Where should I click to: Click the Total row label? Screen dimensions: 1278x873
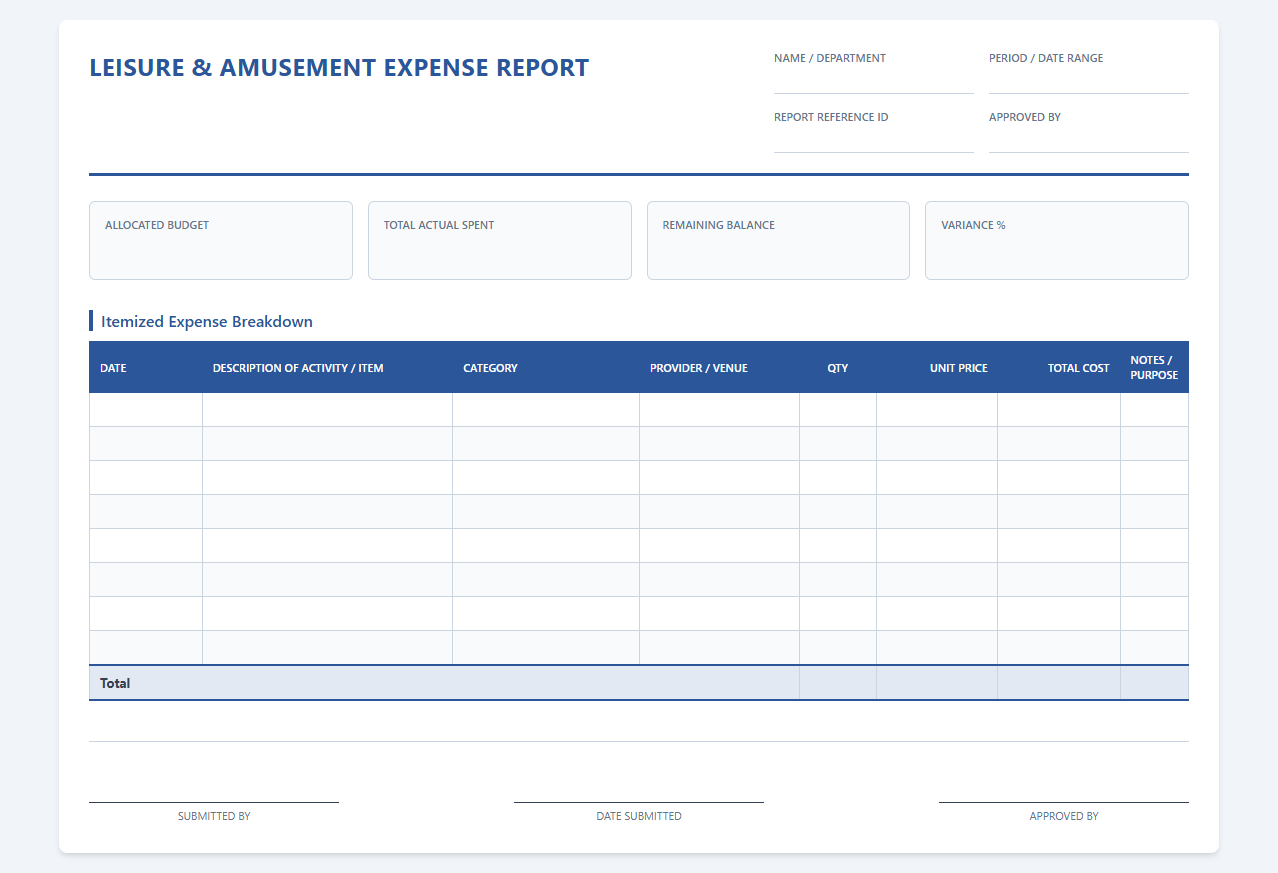pos(115,683)
